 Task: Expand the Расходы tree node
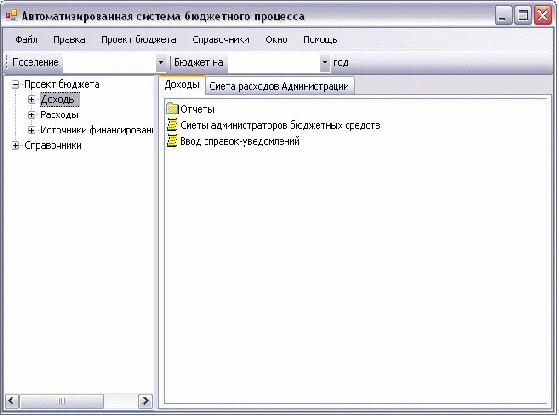(x=31, y=115)
